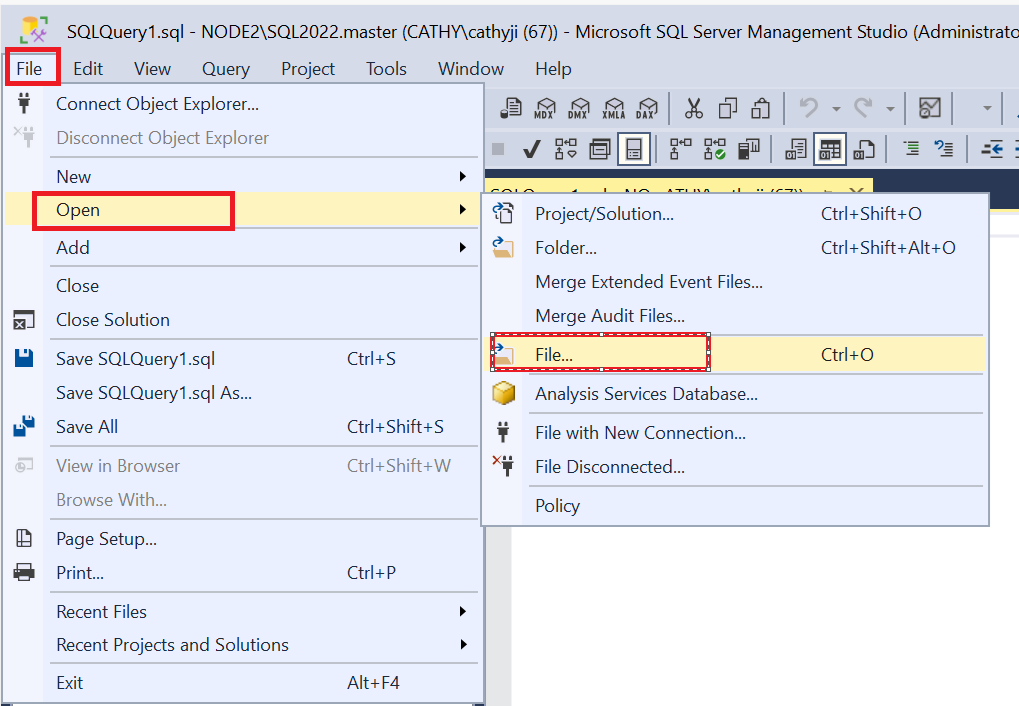Image resolution: width=1019 pixels, height=706 pixels.
Task: Toggle Include Client Statistics icon
Action: (749, 149)
